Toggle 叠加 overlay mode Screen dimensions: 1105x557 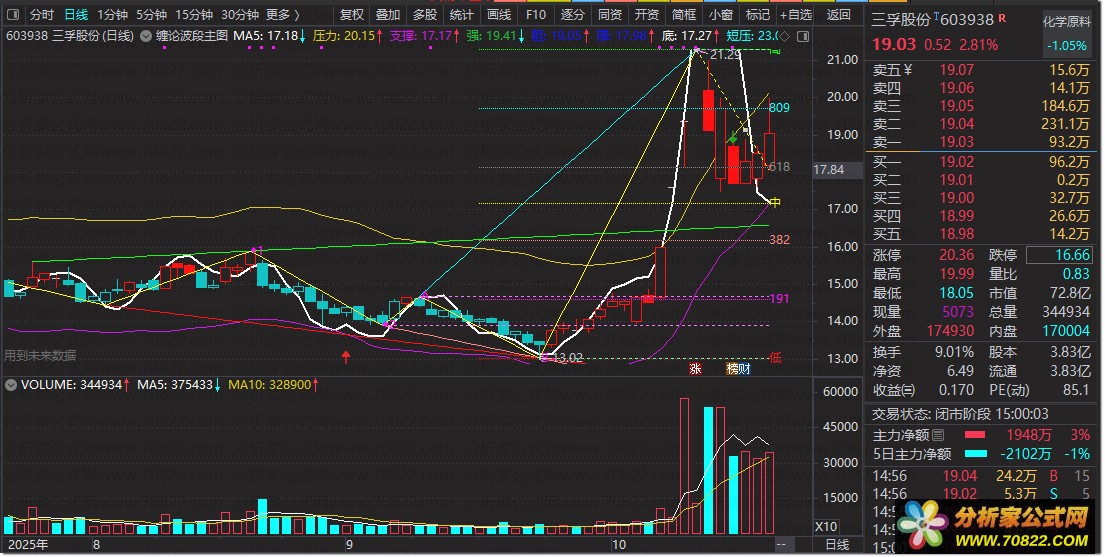388,15
